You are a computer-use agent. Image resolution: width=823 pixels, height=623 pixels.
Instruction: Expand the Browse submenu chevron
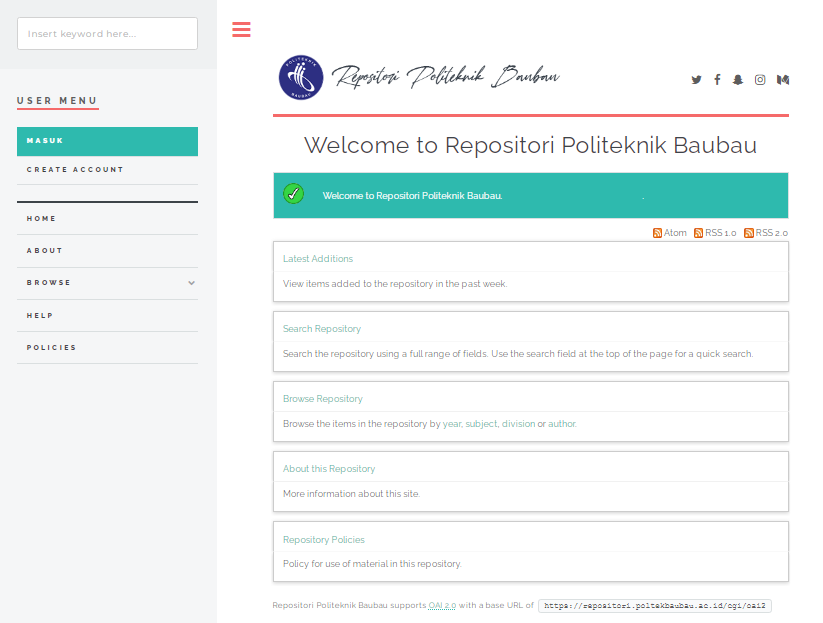tap(191, 283)
